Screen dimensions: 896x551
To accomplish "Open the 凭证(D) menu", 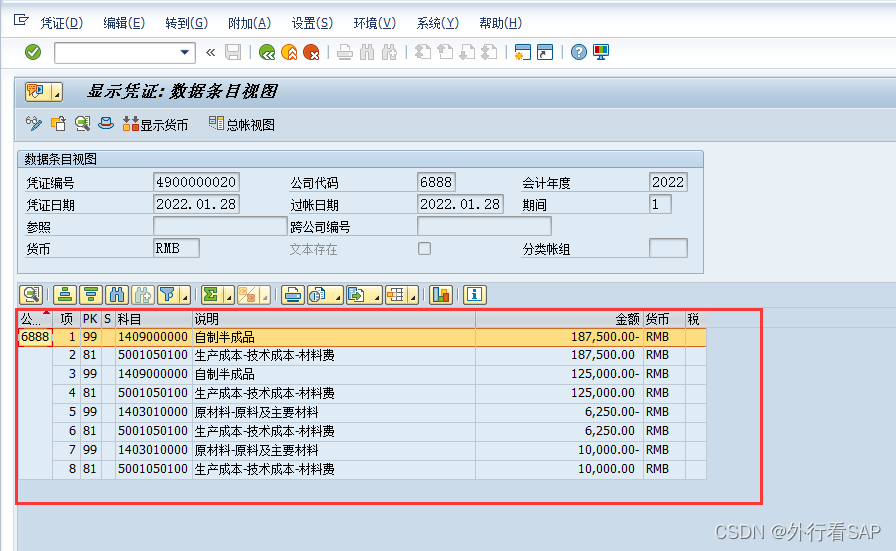I will click(x=62, y=23).
